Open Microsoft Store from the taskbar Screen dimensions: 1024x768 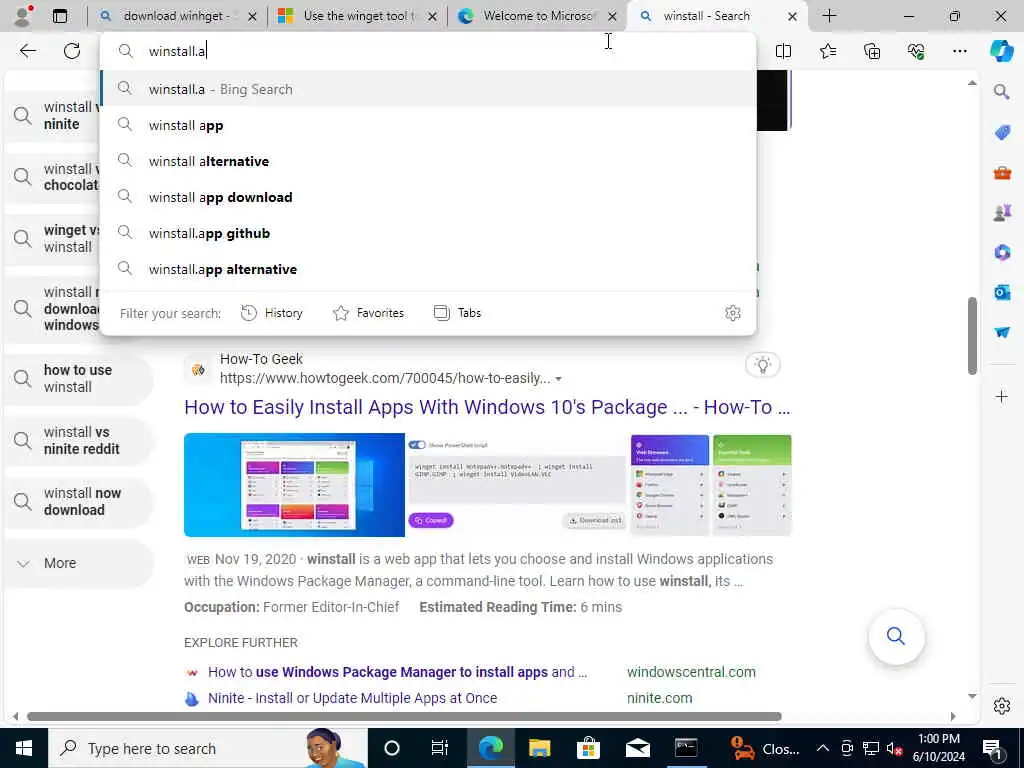pos(588,748)
